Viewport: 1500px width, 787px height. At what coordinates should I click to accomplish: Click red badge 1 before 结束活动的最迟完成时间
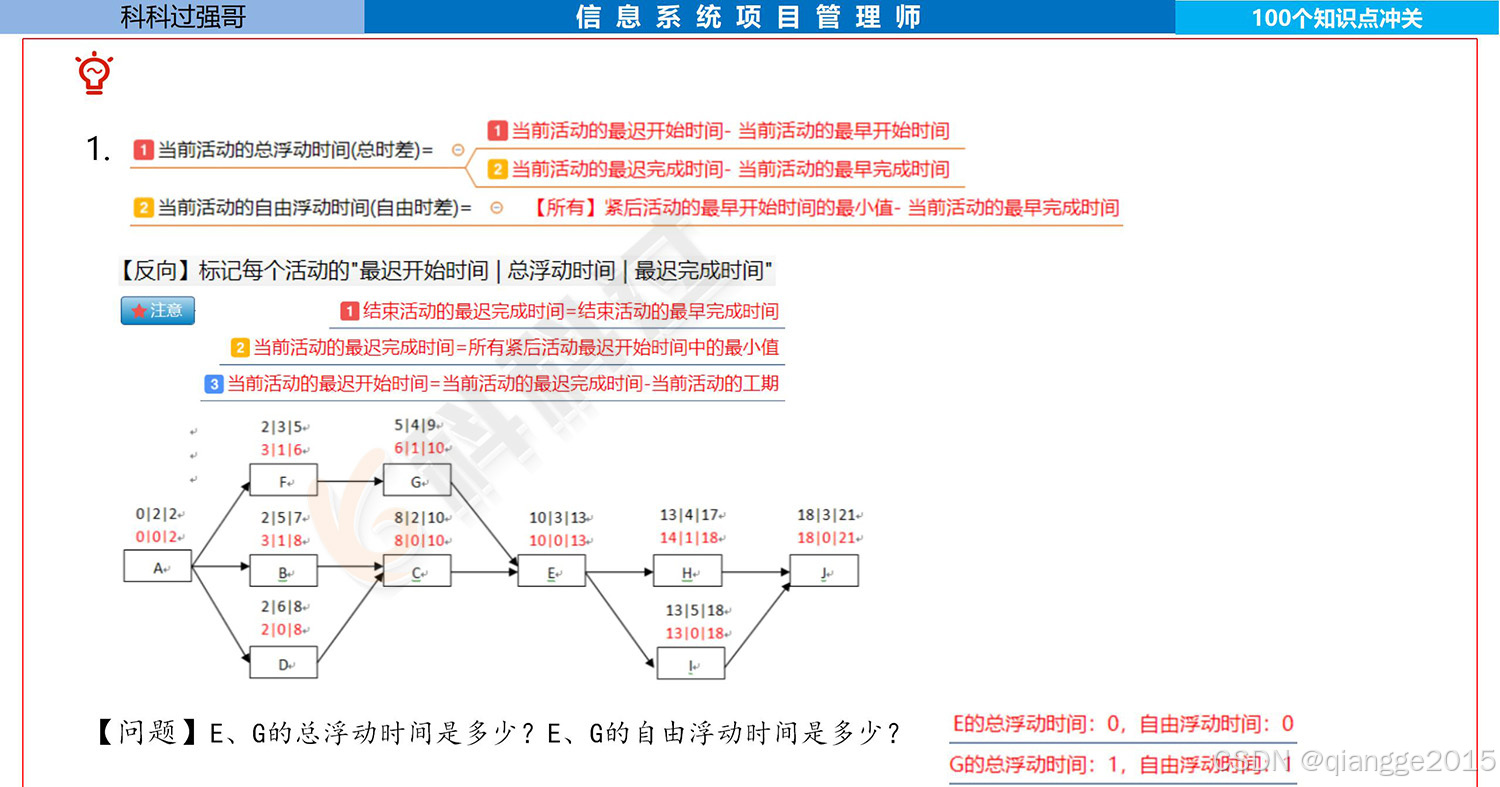(x=349, y=311)
